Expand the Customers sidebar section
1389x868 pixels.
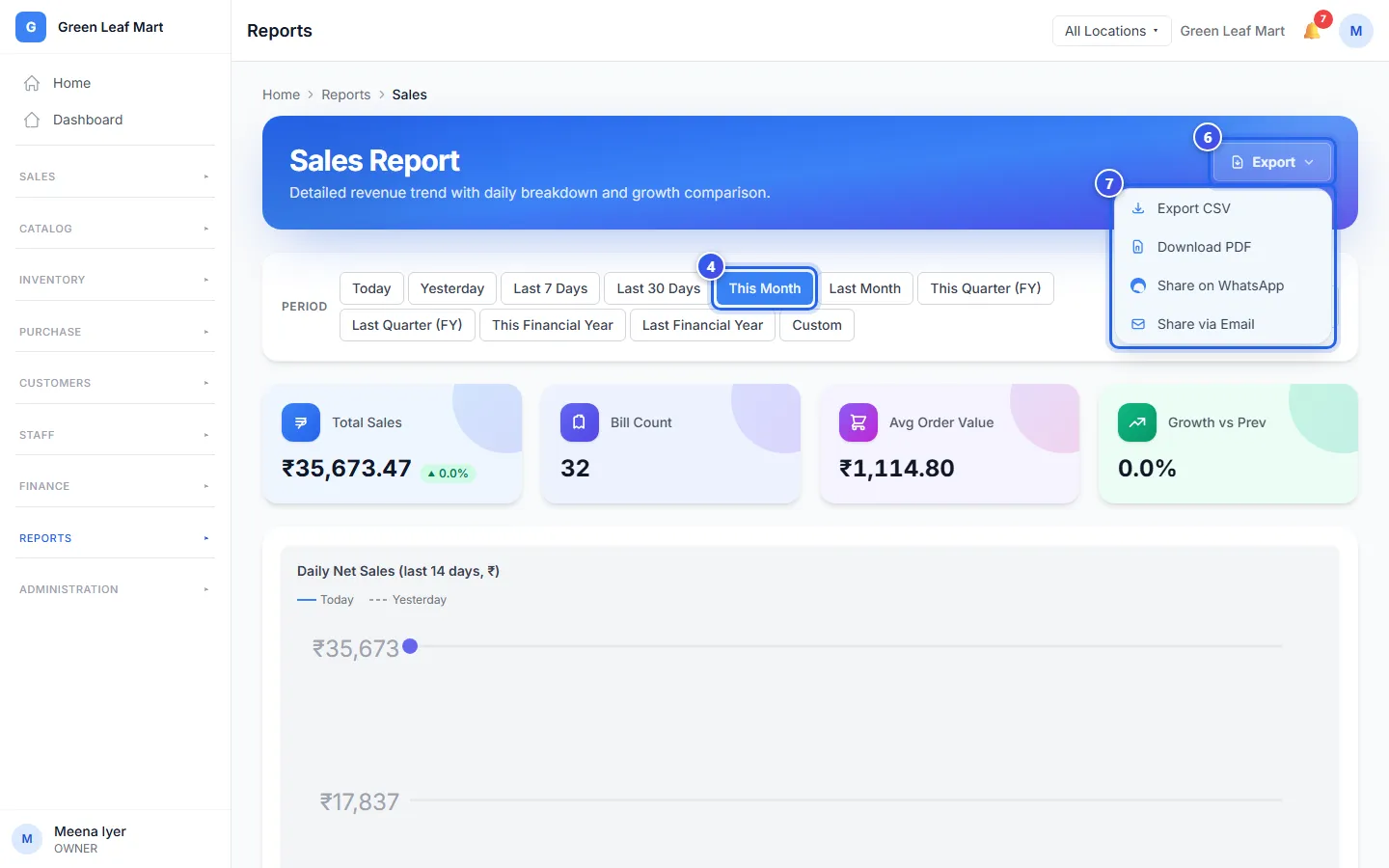click(116, 383)
